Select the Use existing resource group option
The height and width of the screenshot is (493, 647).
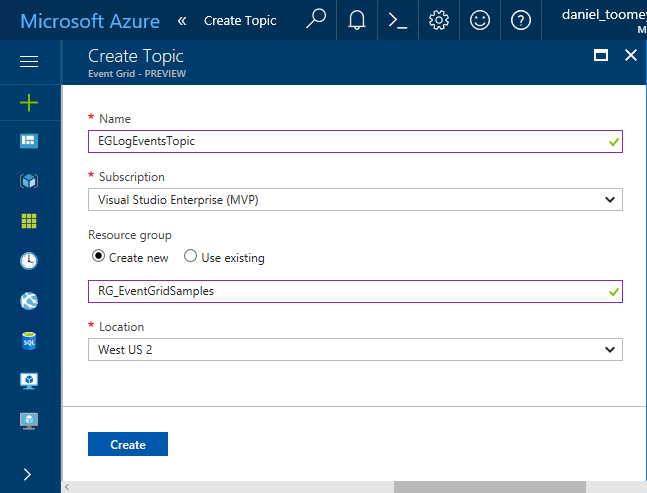coord(190,257)
